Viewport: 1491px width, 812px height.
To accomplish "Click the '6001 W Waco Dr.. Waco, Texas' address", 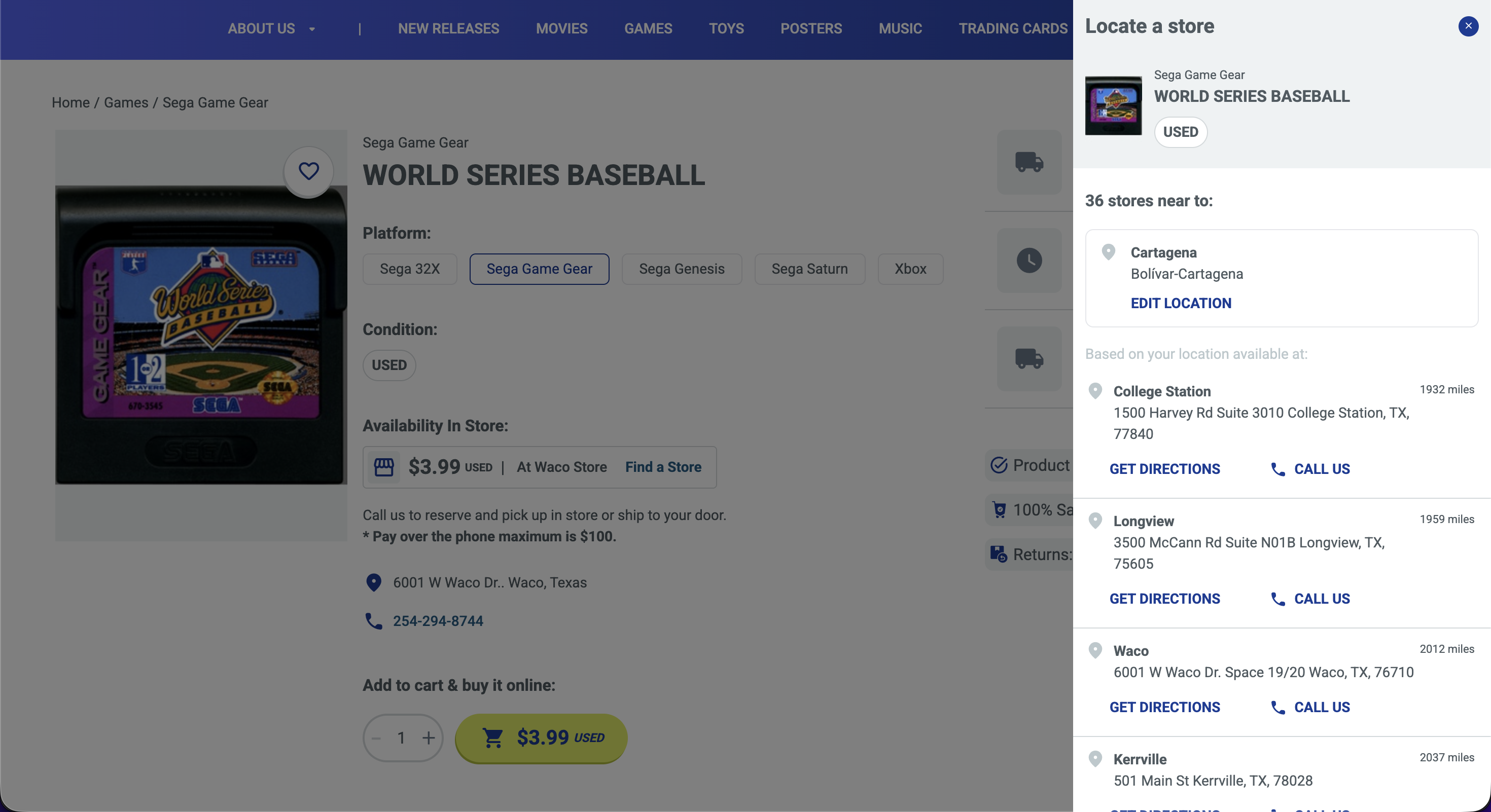I will [490, 582].
